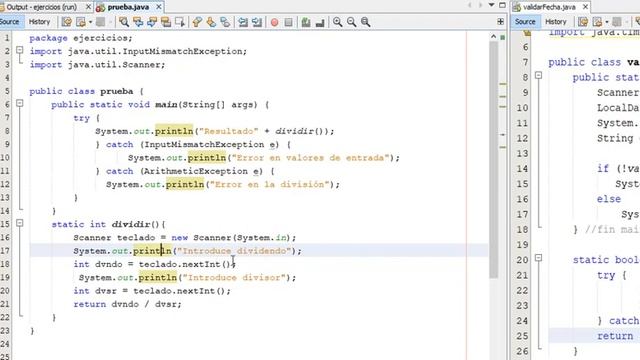Go Back in validarFecha.java editor toolbar
Image resolution: width=640 pixels, height=360 pixels.
(x=598, y=22)
